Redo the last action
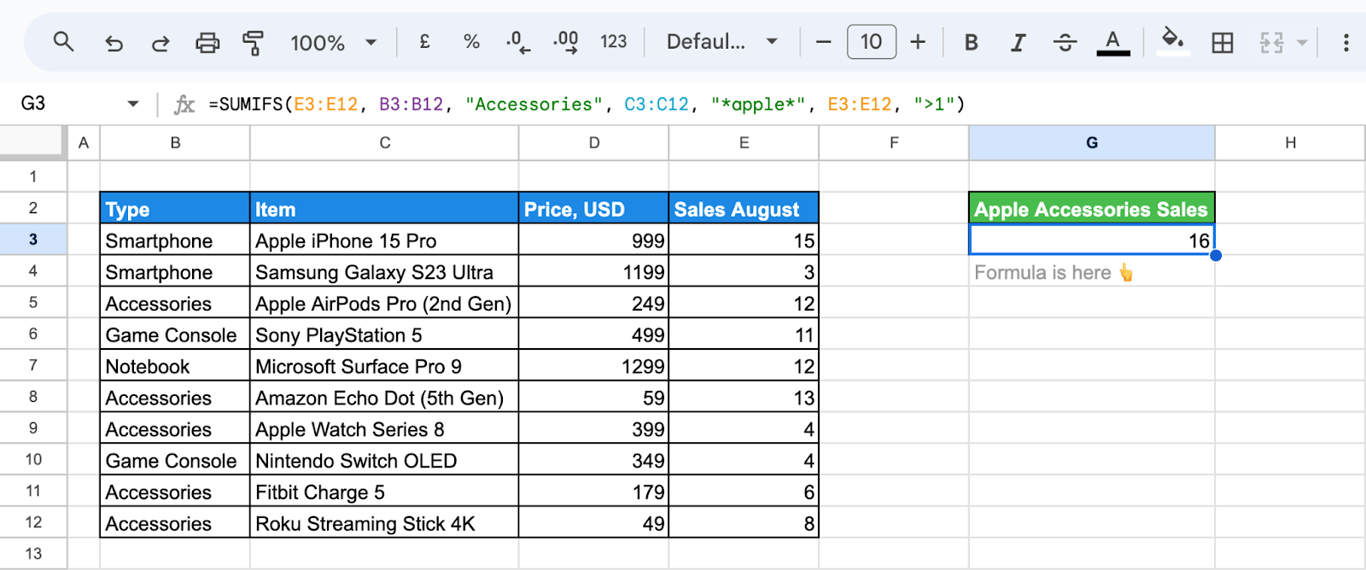Viewport: 1366px width, 570px height. [160, 42]
